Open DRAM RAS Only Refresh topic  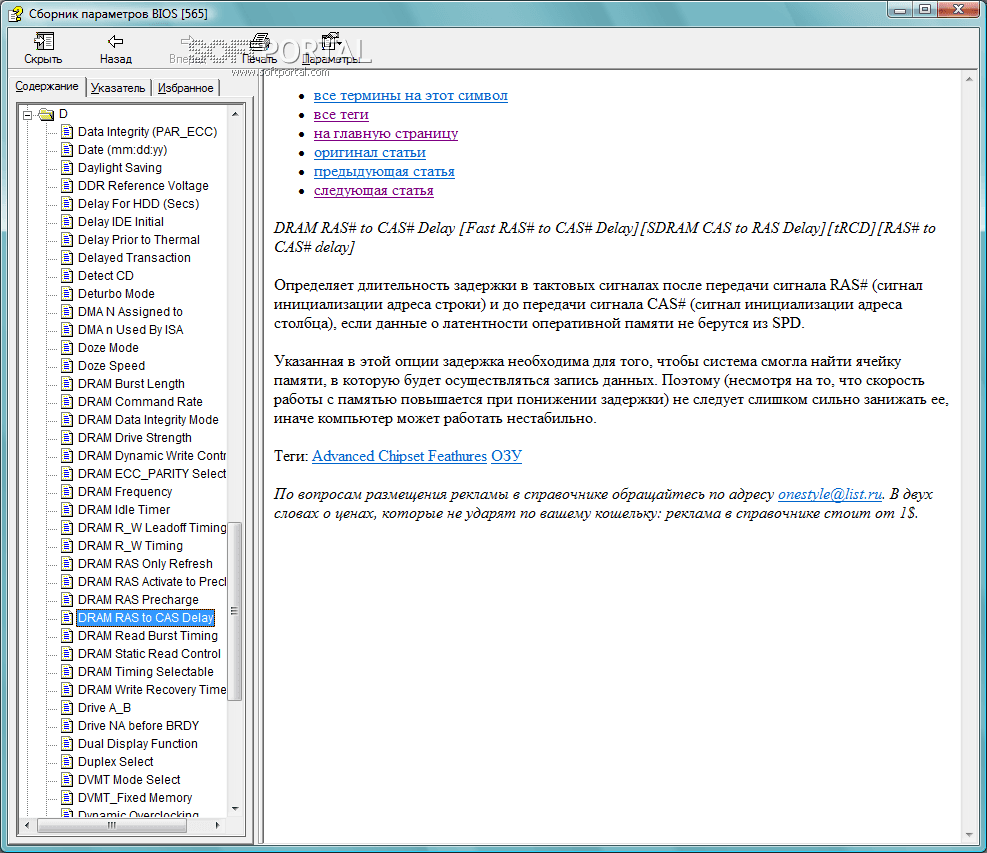point(145,564)
